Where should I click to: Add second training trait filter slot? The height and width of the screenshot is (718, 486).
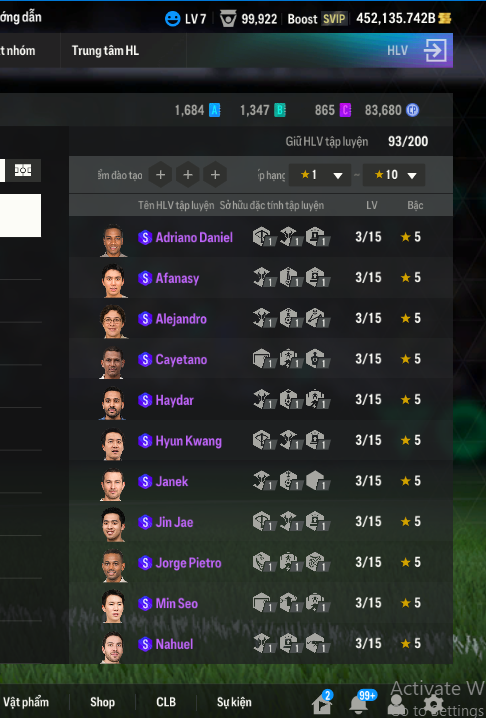coord(188,175)
